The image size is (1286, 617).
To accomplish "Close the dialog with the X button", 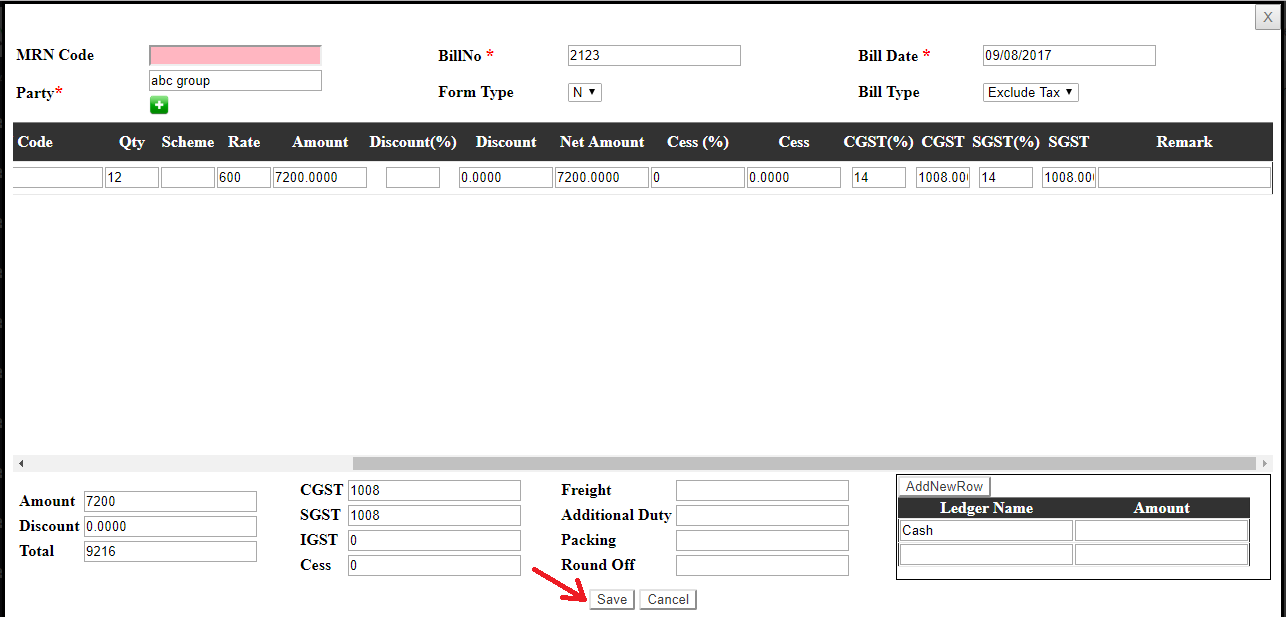I will point(1268,17).
